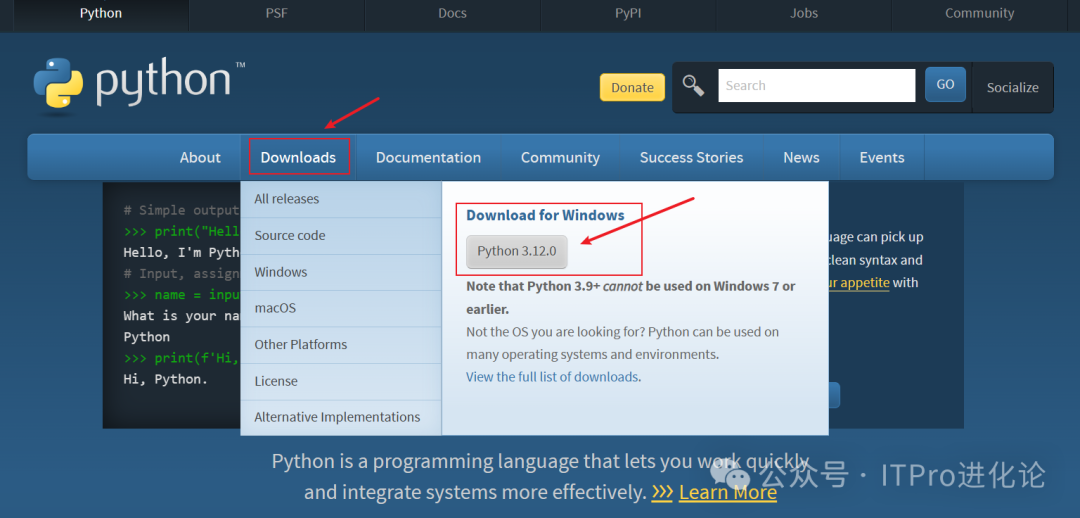This screenshot has height=518, width=1080.
Task: Click the magnifying glass search icon
Action: (694, 86)
